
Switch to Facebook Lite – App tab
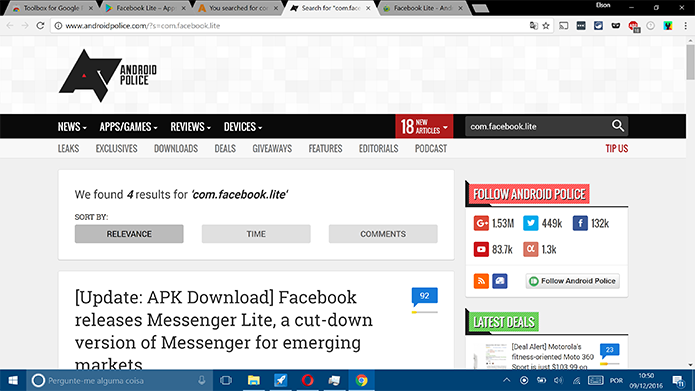[145, 8]
